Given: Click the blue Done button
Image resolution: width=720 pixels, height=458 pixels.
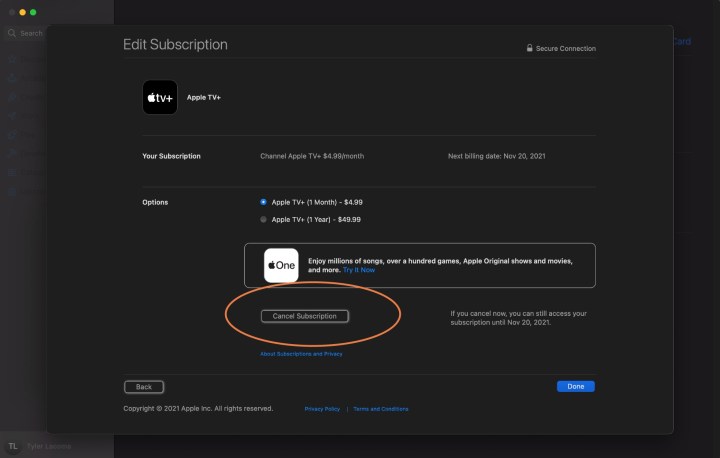Looking at the screenshot, I should (575, 386).
